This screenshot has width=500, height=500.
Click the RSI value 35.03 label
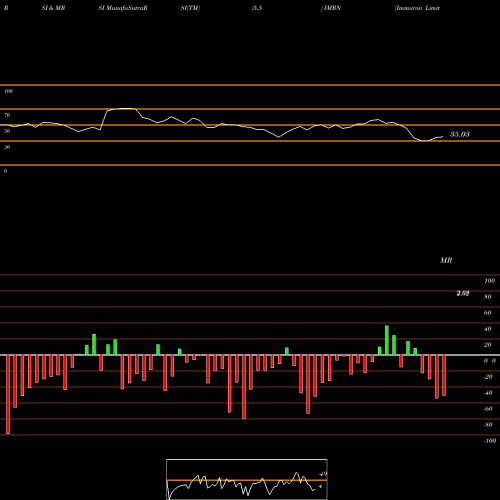click(x=460, y=134)
